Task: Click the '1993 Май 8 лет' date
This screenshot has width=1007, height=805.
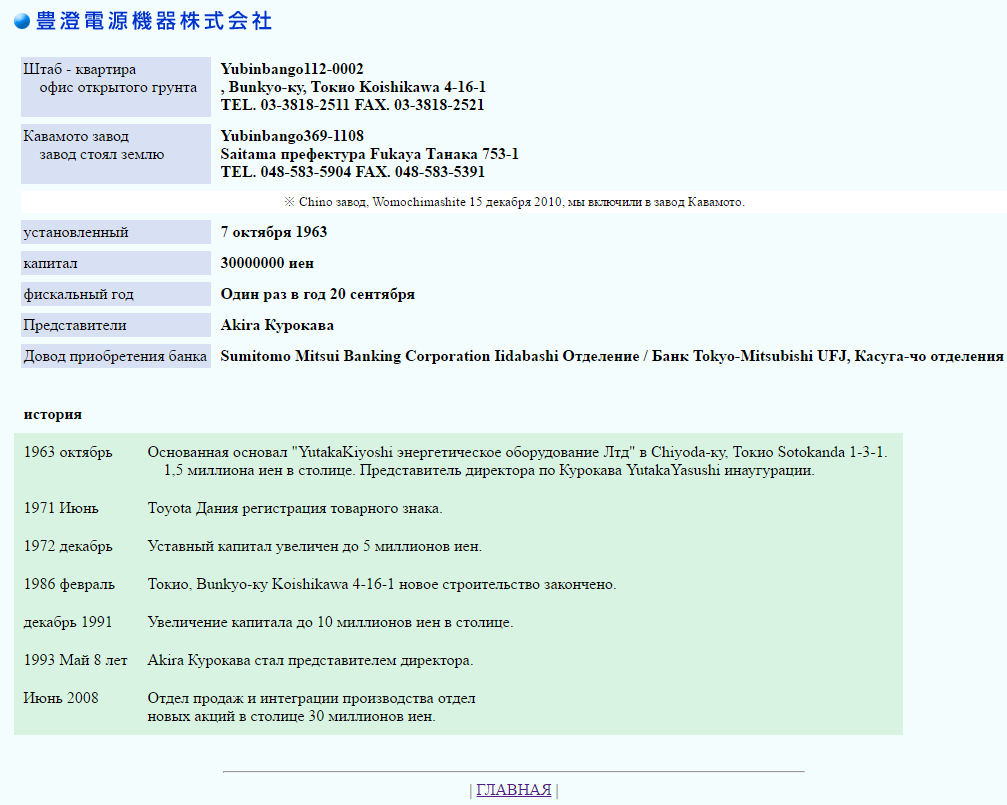Action: click(75, 660)
